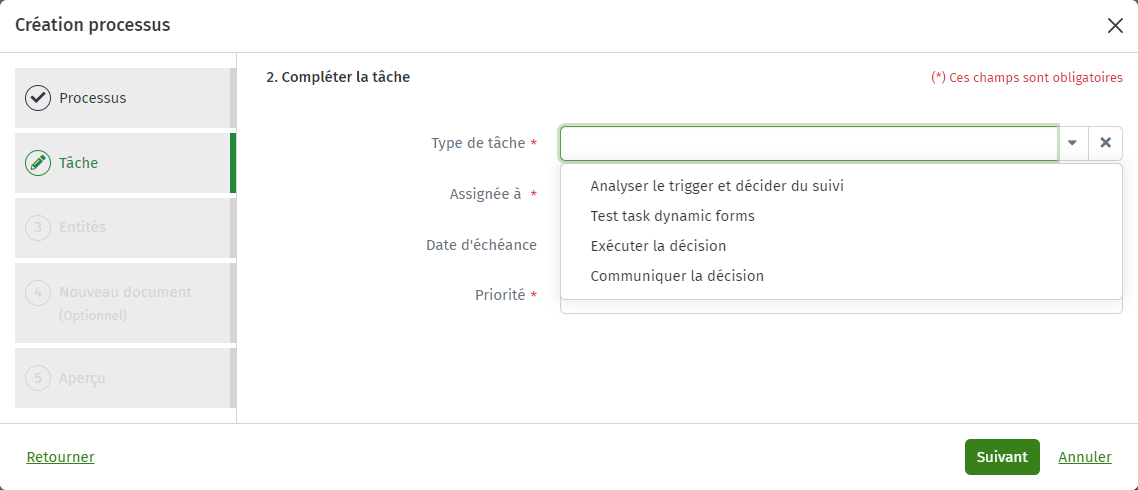Toggle the Type de tâche dropdown arrow
The width and height of the screenshot is (1138, 490).
tap(1073, 143)
